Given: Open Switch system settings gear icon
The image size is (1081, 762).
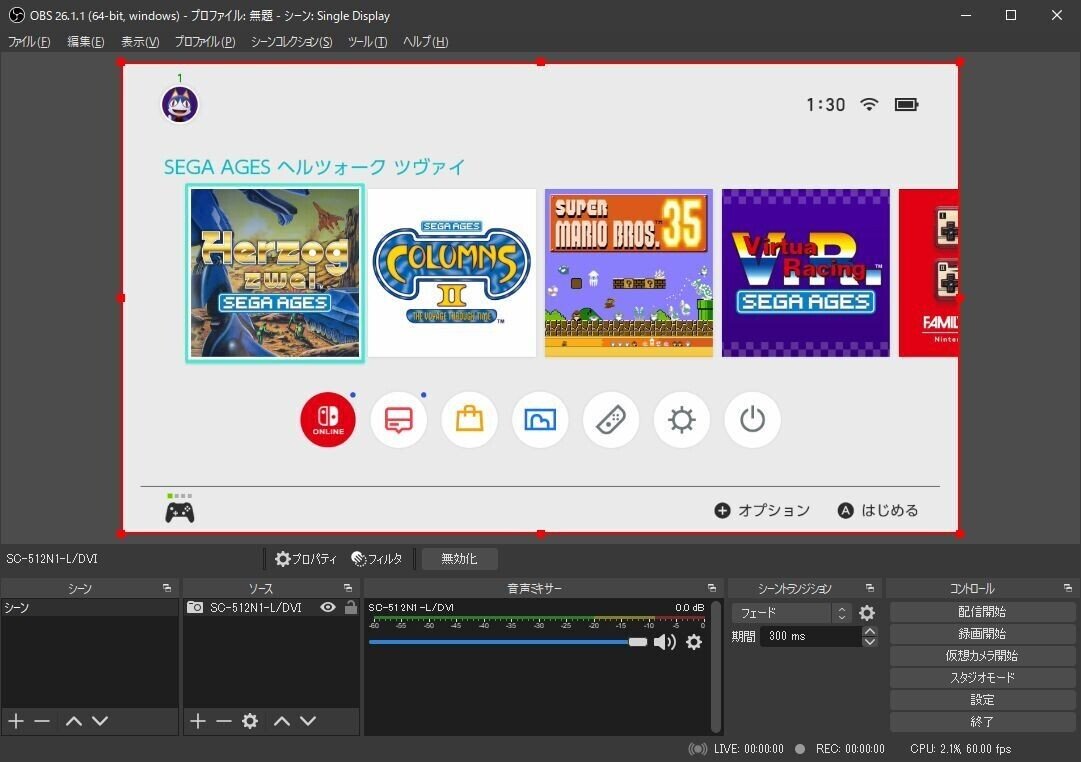Looking at the screenshot, I should pyautogui.click(x=682, y=419).
